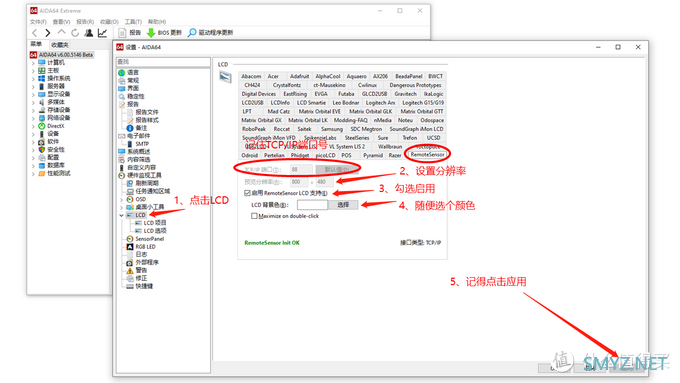Select the 警告 warning triangle icon
680x383 pixels.
tap(130, 270)
